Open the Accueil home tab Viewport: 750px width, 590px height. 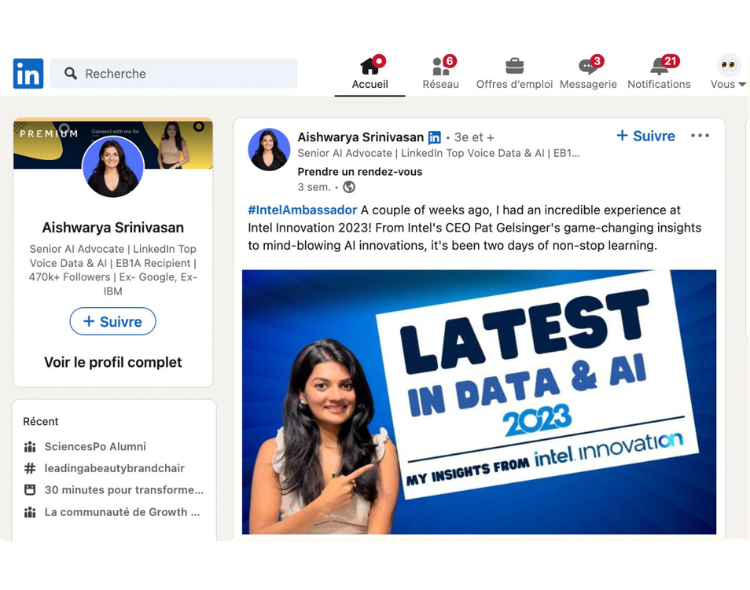370,67
